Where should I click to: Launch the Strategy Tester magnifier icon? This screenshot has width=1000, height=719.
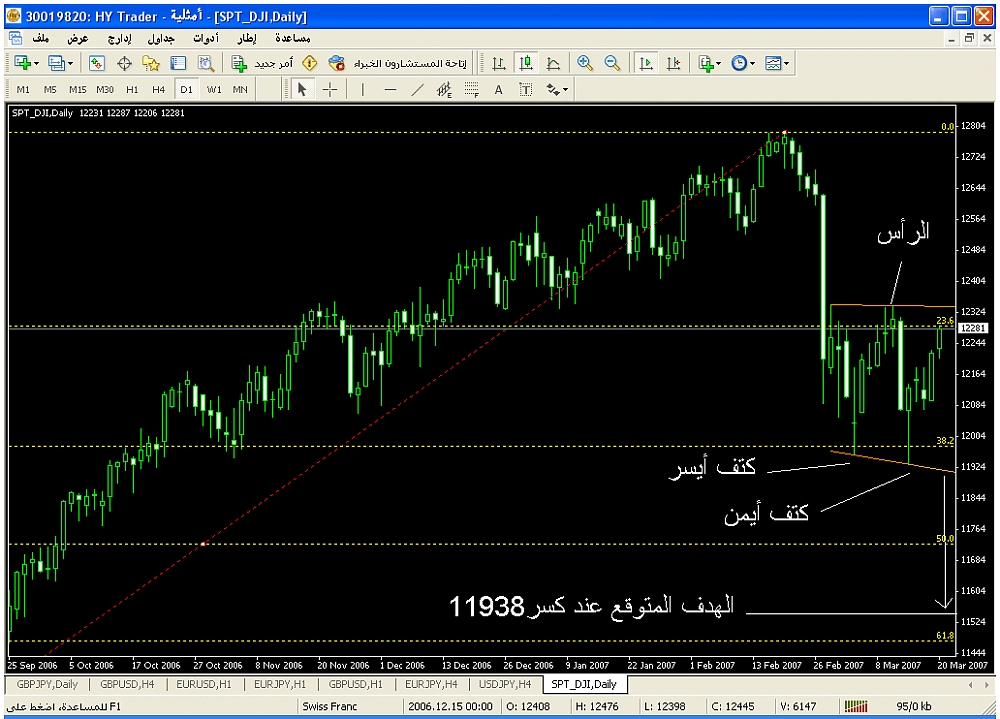(x=205, y=63)
